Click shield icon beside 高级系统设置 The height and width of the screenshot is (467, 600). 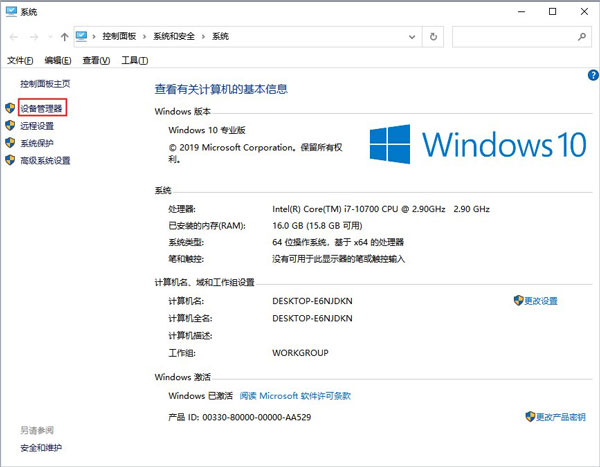(x=10, y=160)
